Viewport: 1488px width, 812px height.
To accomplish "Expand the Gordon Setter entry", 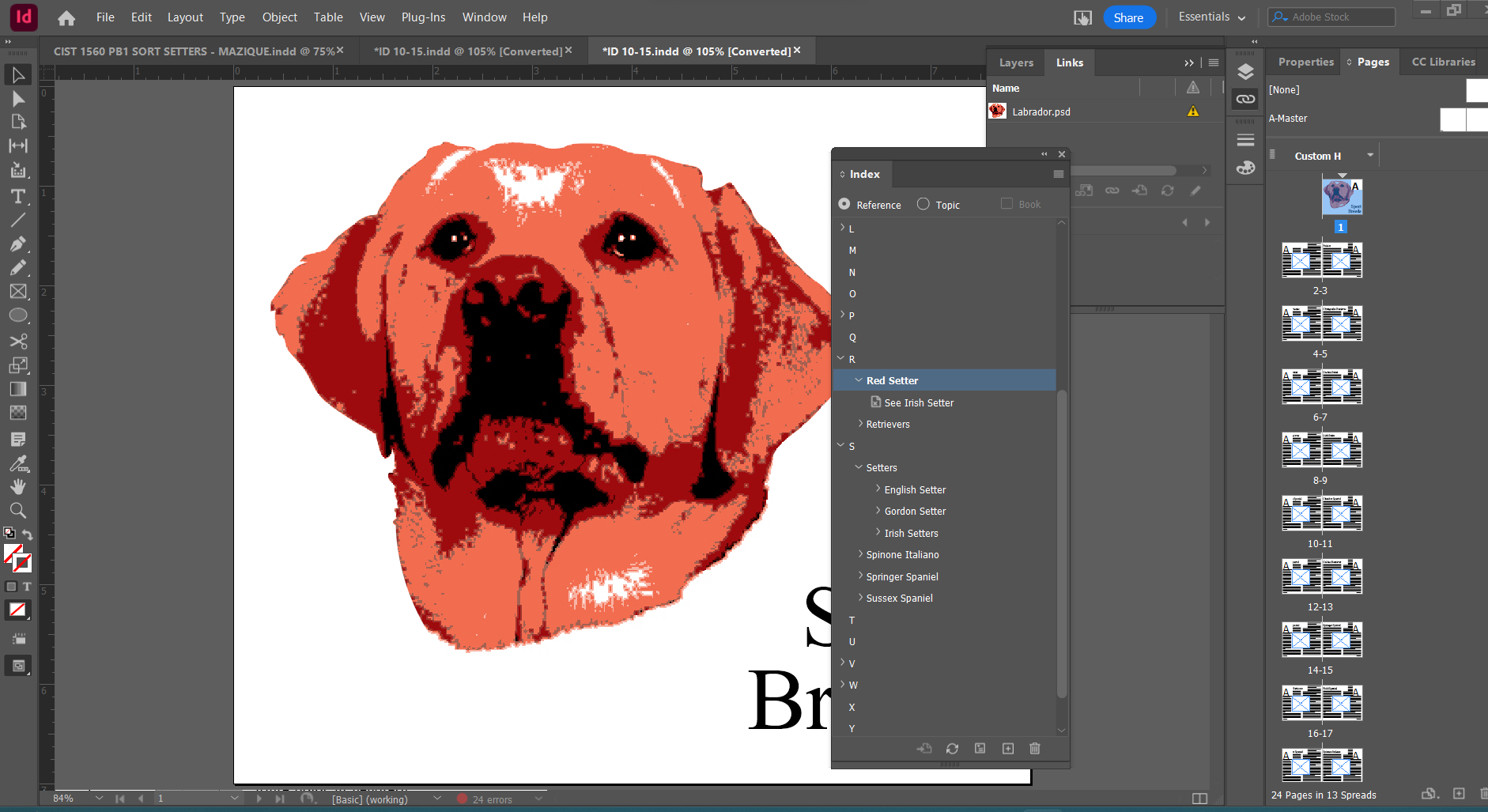I will 878,511.
